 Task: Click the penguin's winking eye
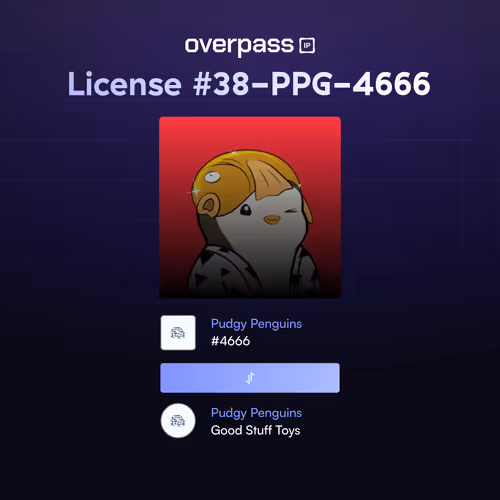(x=291, y=211)
